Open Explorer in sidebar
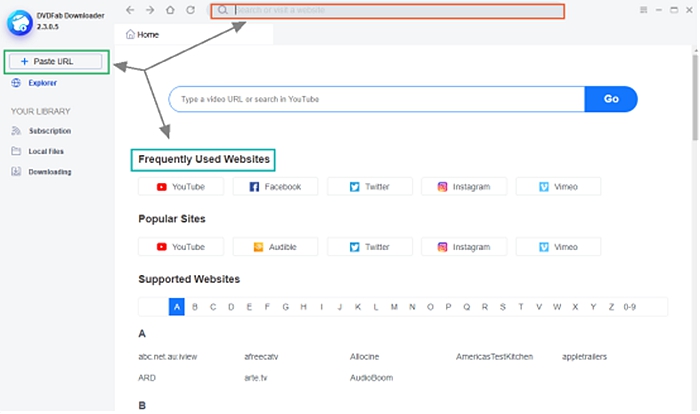Screen dimensions: 700x414 point(42,83)
